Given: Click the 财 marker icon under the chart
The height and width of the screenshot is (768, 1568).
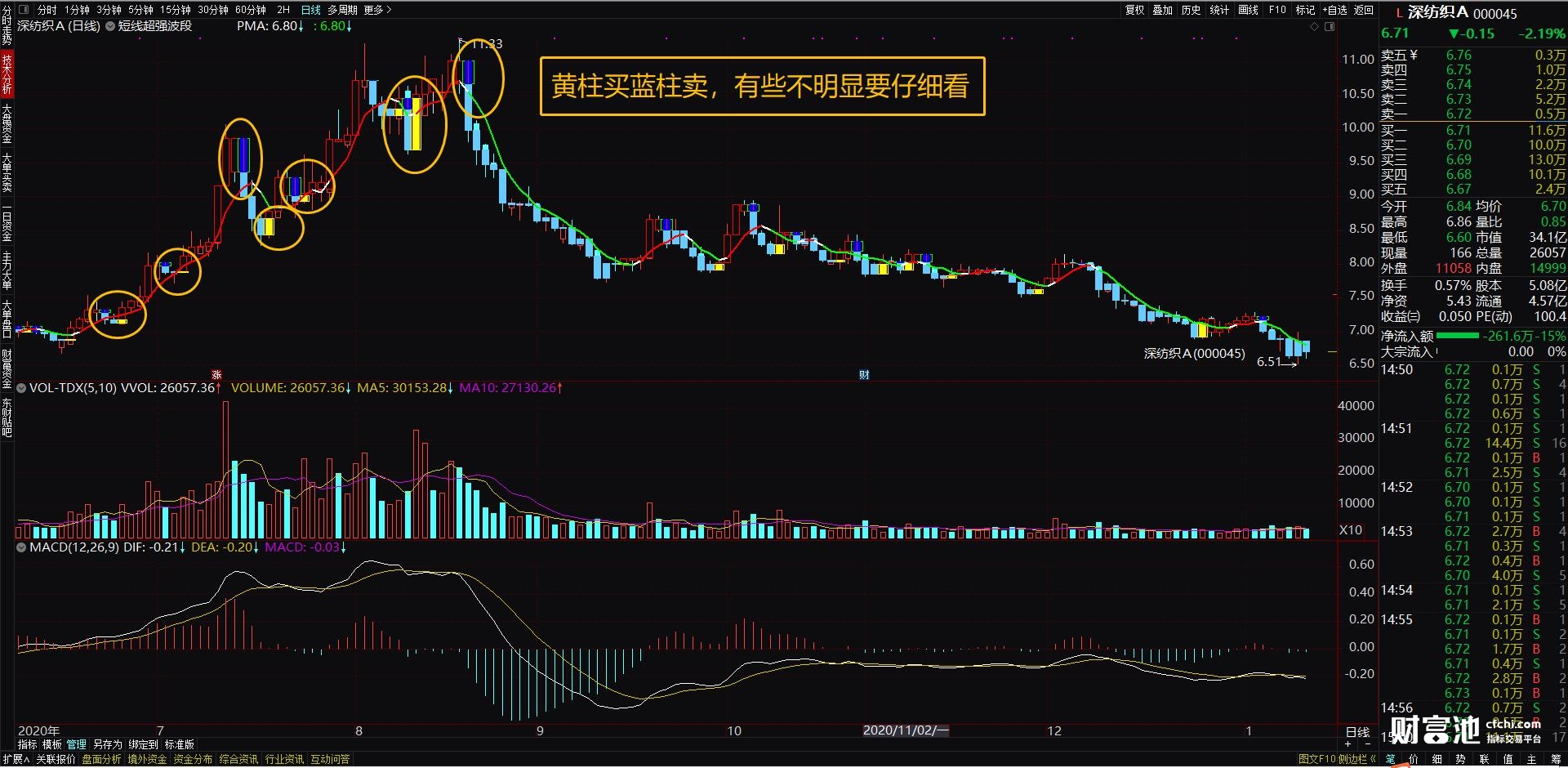Looking at the screenshot, I should (864, 375).
